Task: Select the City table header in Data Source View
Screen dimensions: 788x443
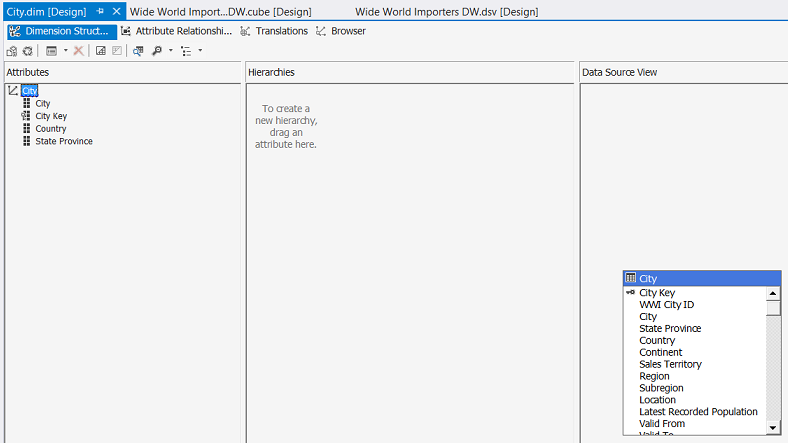Action: [x=702, y=278]
